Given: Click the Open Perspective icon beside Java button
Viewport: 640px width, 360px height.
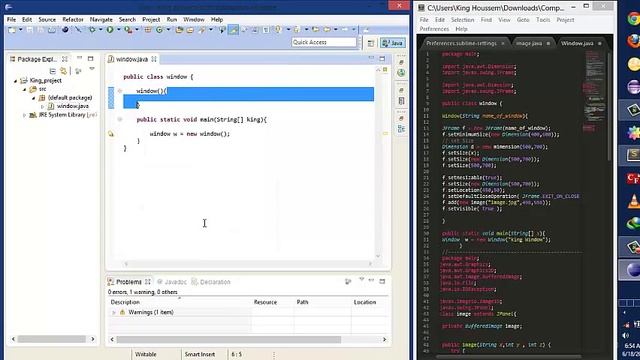Looking at the screenshot, I should (x=371, y=43).
